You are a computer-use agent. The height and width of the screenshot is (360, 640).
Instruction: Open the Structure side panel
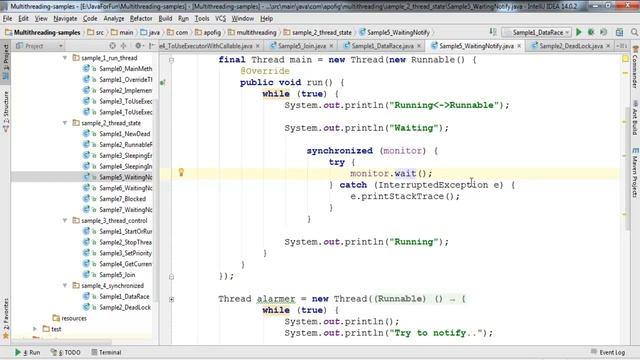(6, 111)
